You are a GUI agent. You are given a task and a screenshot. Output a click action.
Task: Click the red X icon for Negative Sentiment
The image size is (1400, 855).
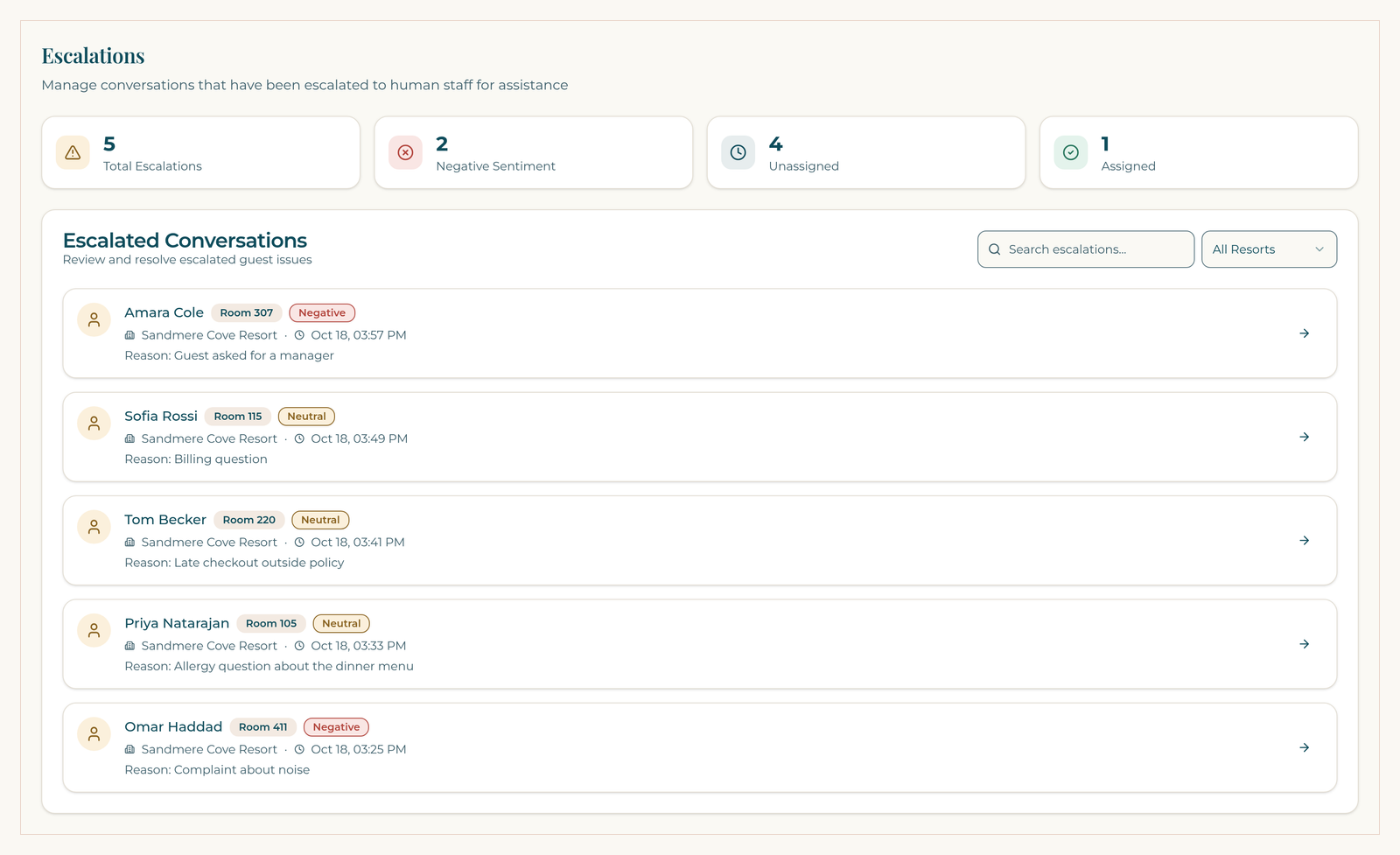405,152
